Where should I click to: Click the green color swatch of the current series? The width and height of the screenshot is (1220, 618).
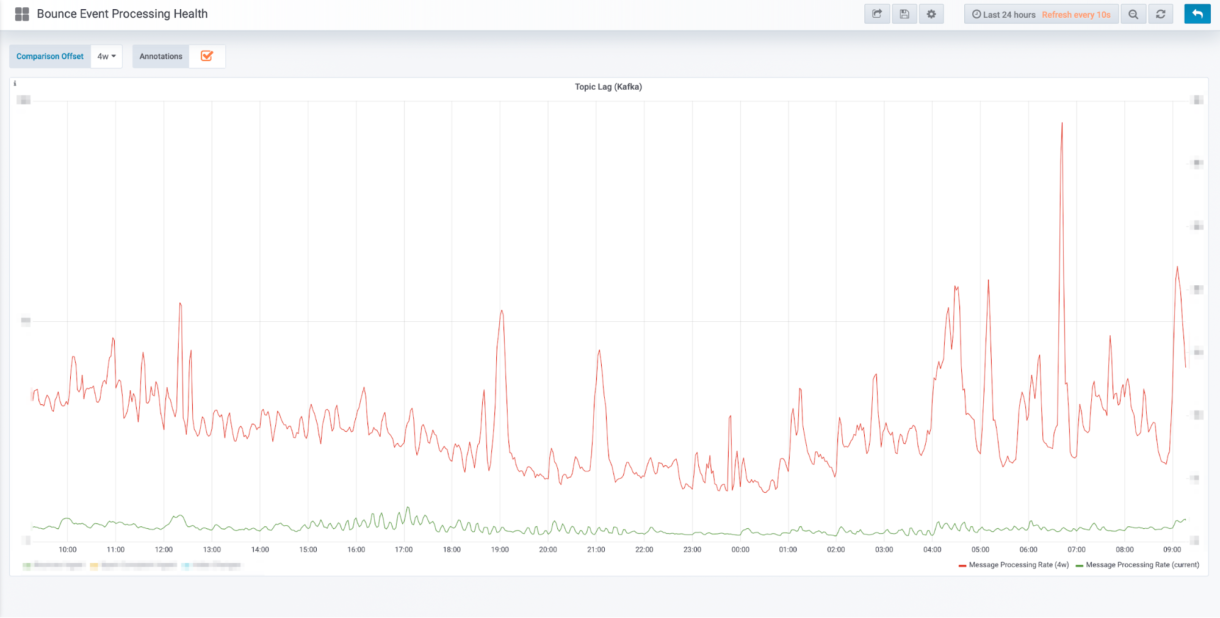1082,566
